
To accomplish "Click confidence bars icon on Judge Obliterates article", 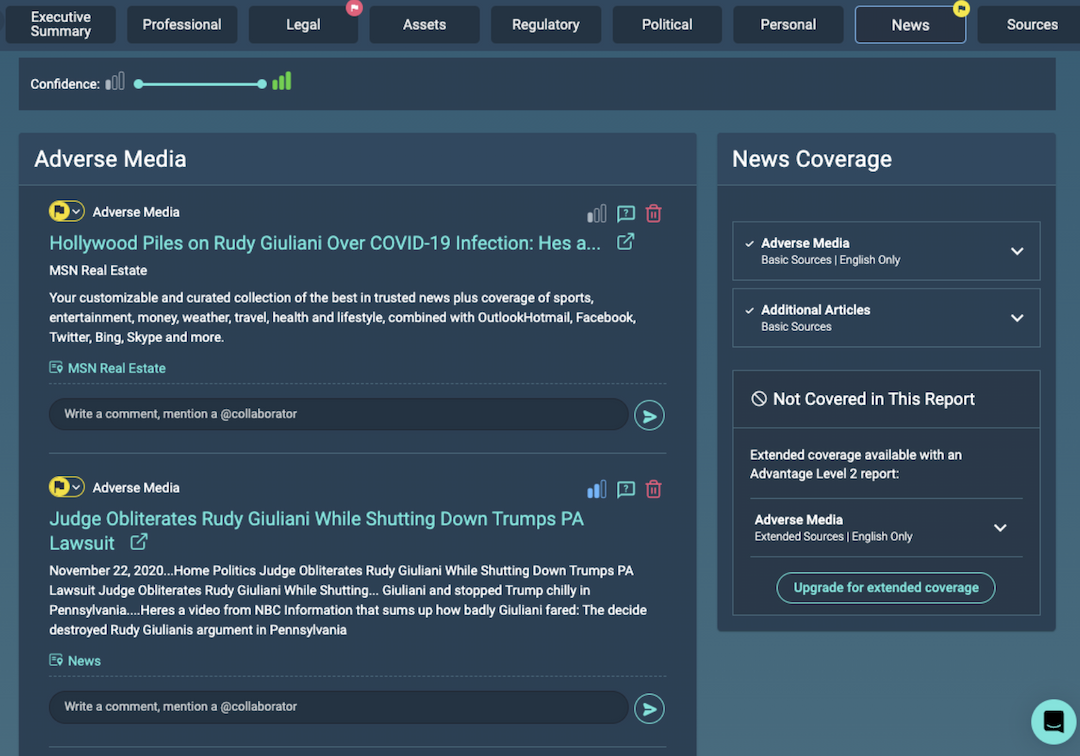I will point(597,489).
